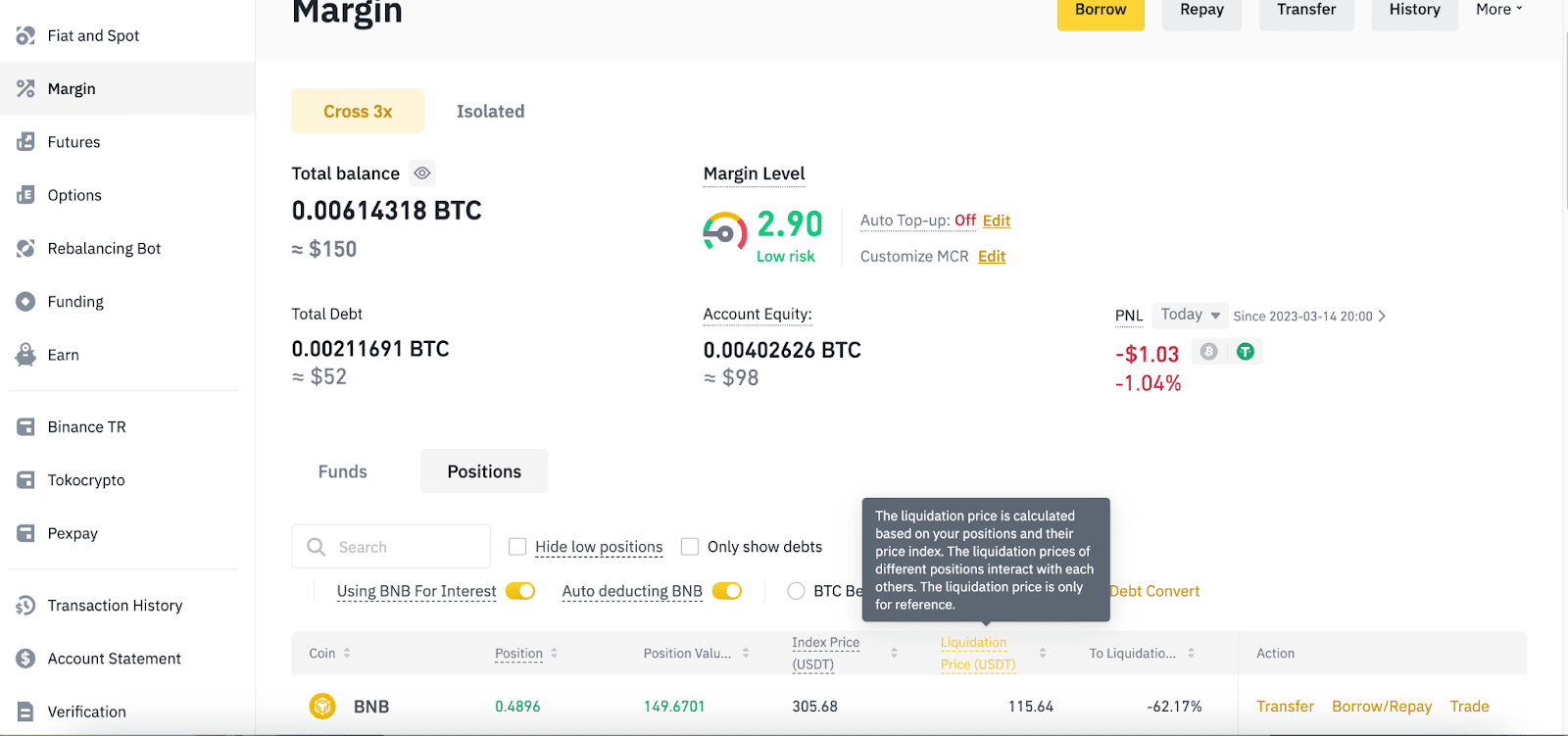
Task: Click Margin Level heading label
Action: (754, 173)
